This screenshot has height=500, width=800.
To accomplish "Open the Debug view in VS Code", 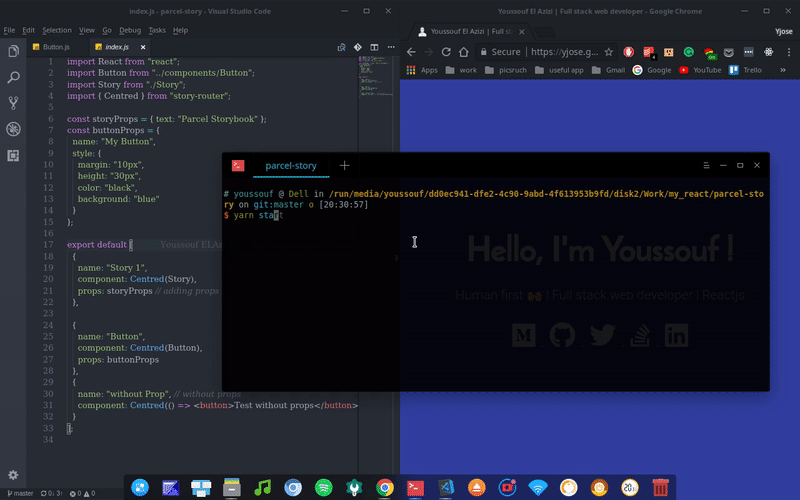I will (x=13, y=129).
